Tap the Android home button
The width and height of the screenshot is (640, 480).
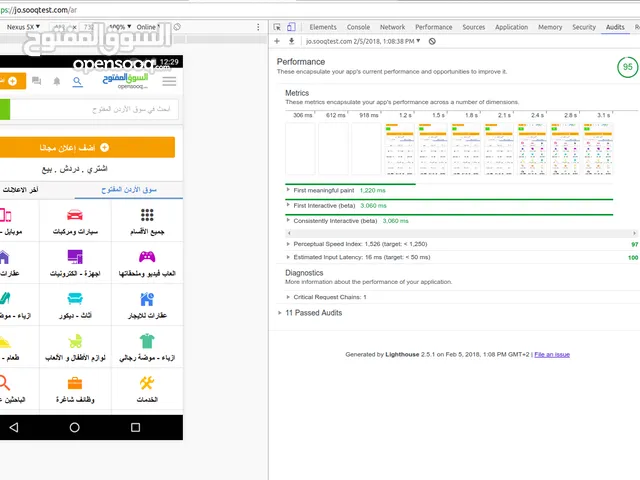pos(74,427)
